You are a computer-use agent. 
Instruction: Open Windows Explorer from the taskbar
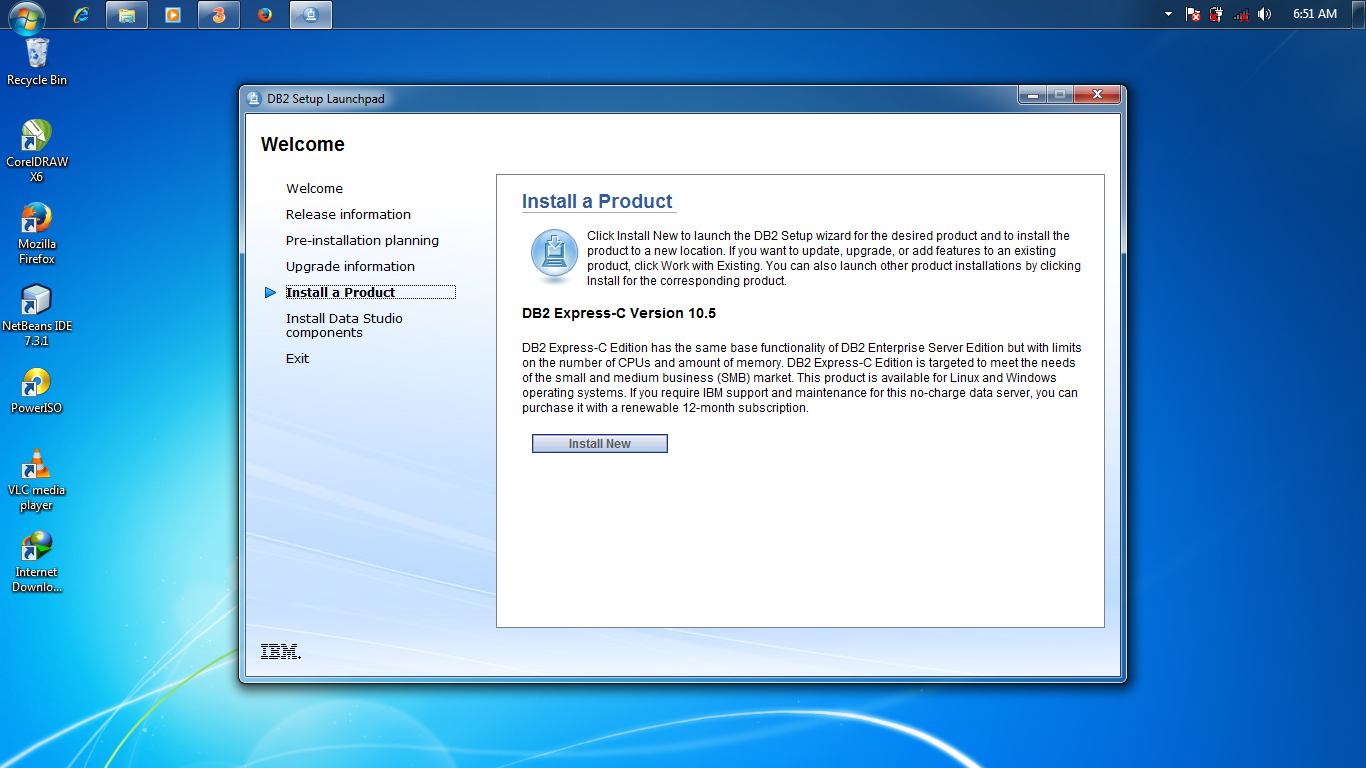126,14
